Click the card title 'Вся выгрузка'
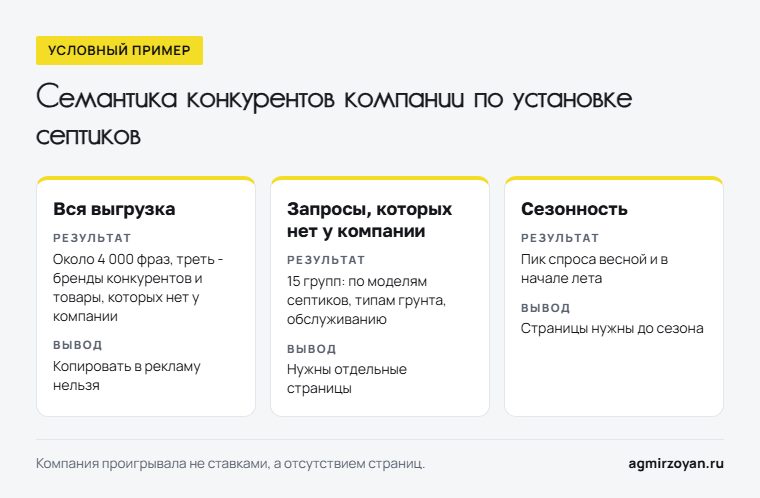760x498 pixels. 114,209
